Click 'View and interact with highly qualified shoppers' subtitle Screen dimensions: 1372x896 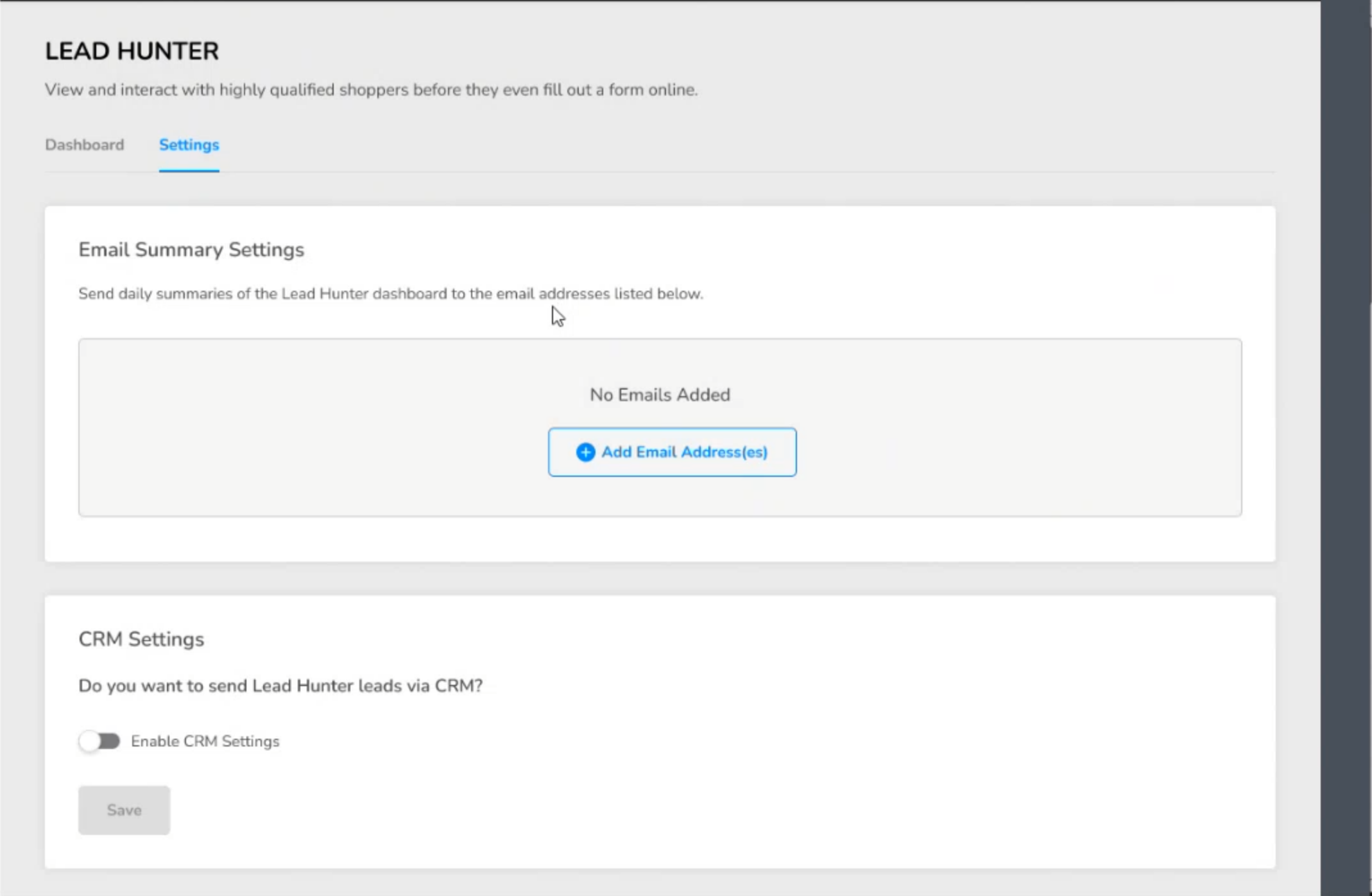click(x=371, y=90)
